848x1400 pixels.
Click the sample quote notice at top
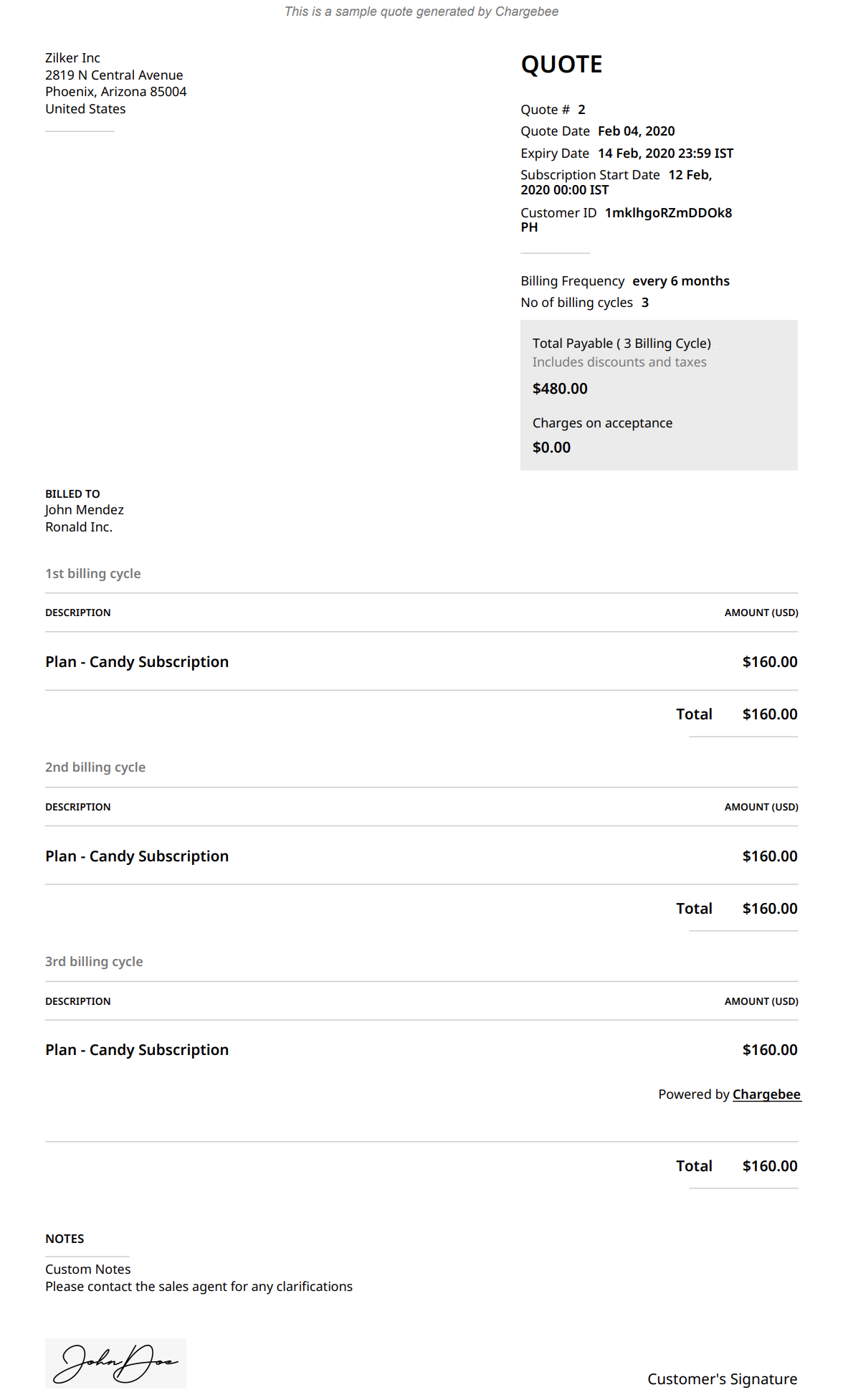pyautogui.click(x=421, y=11)
